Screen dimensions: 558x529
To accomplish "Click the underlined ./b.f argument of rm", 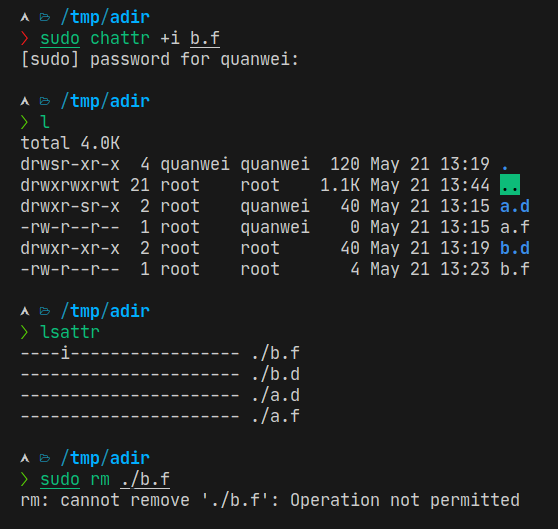I will point(145,479).
